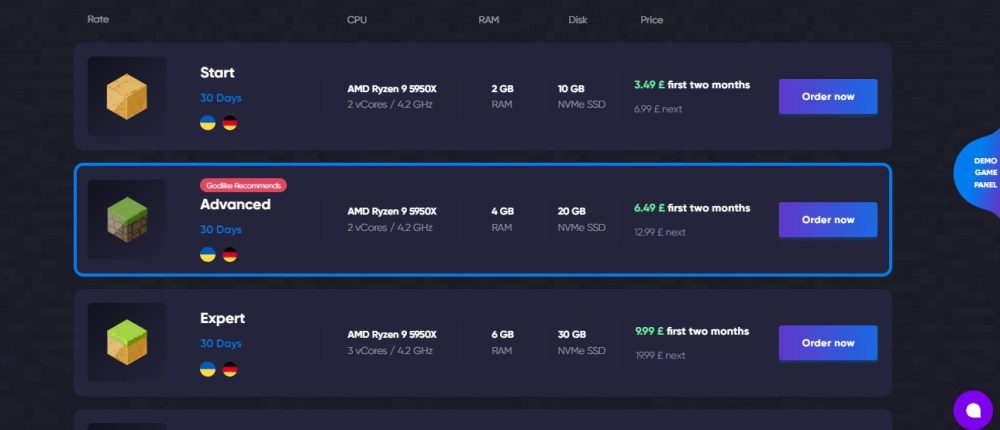Click the 9.99 £ first two months price

click(692, 331)
